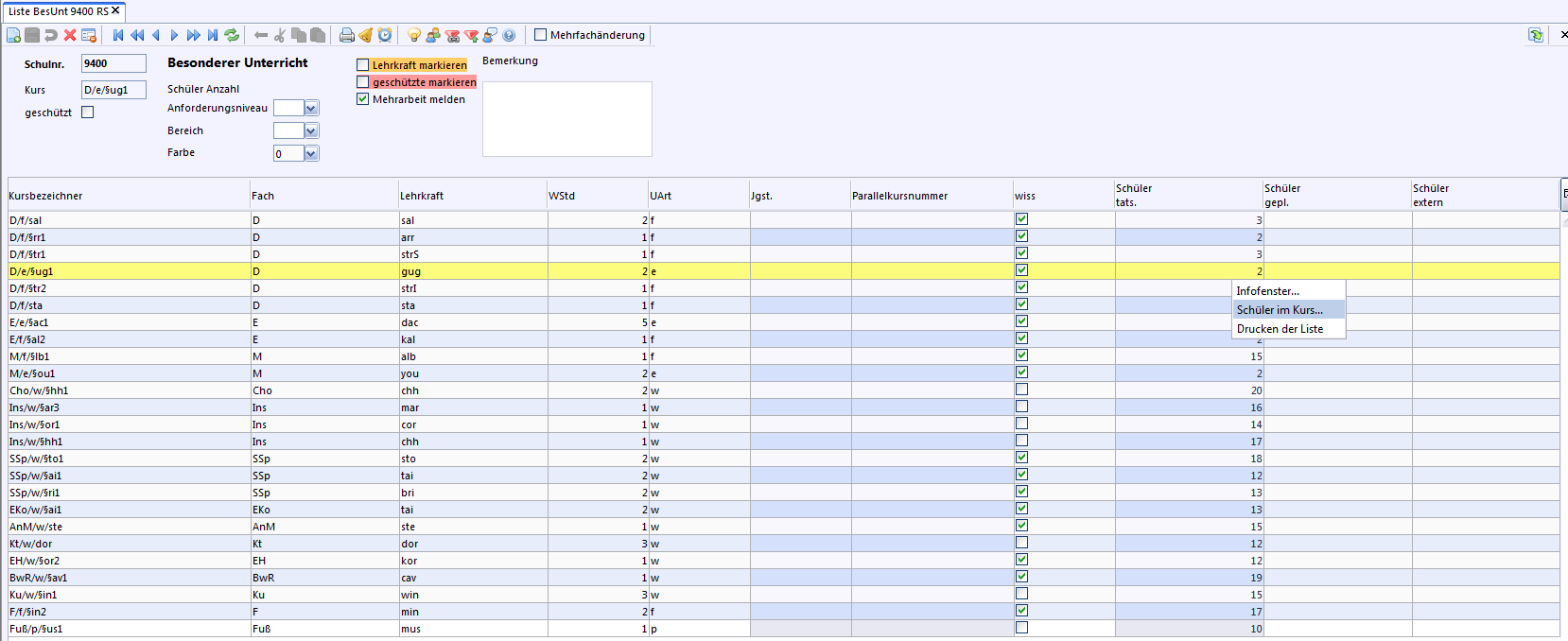Select the course row E/e/$ac1
Screen dimensions: 1568x641
click(129, 322)
